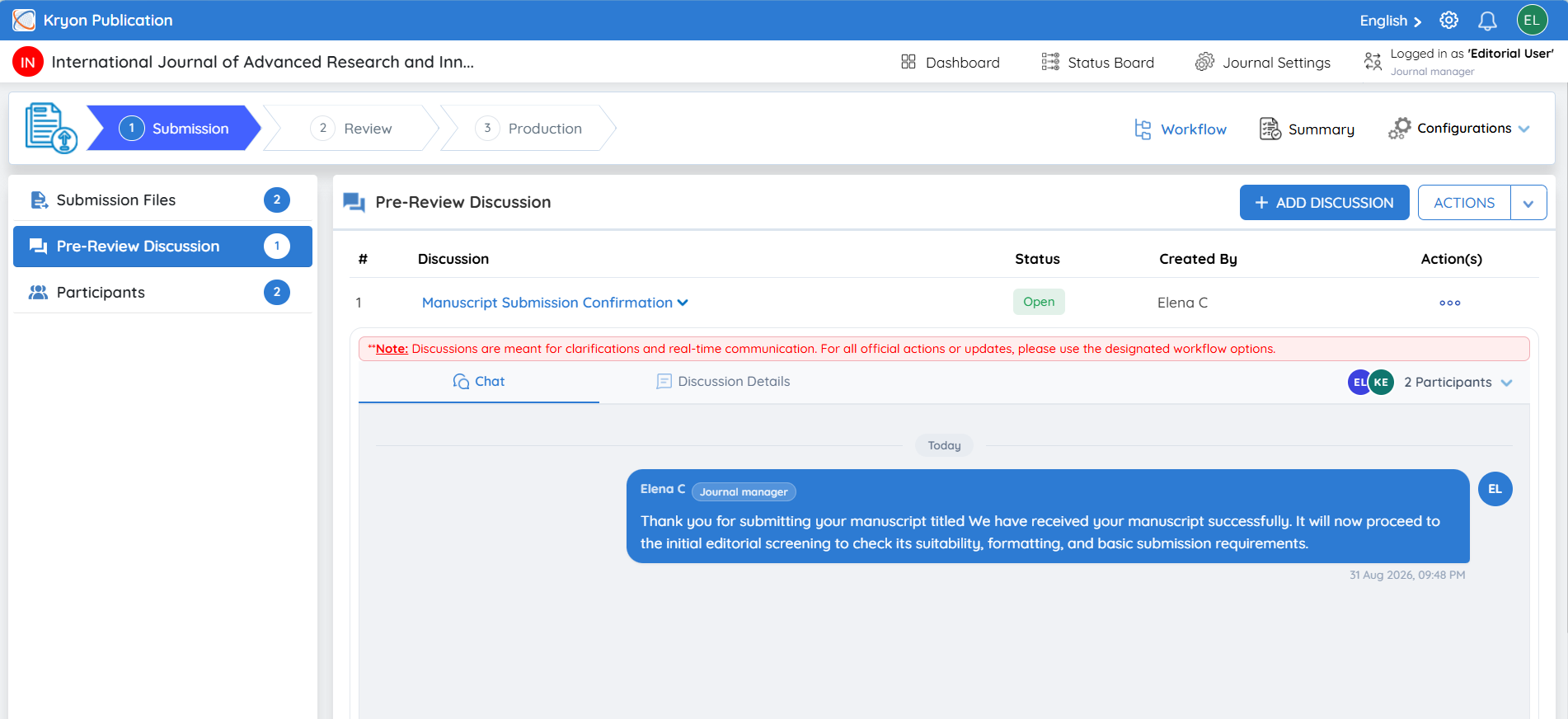The width and height of the screenshot is (1568, 719).
Task: Open the EL user avatar menu
Action: 1532,21
